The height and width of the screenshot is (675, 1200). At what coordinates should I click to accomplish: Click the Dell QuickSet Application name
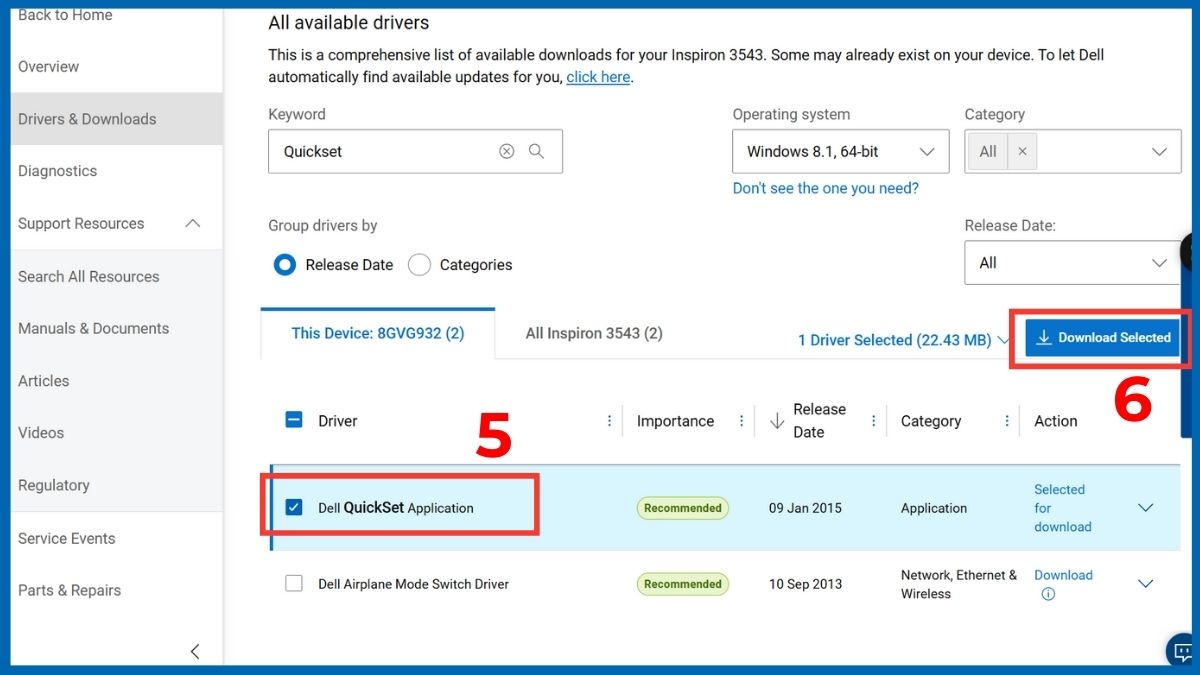pos(396,508)
